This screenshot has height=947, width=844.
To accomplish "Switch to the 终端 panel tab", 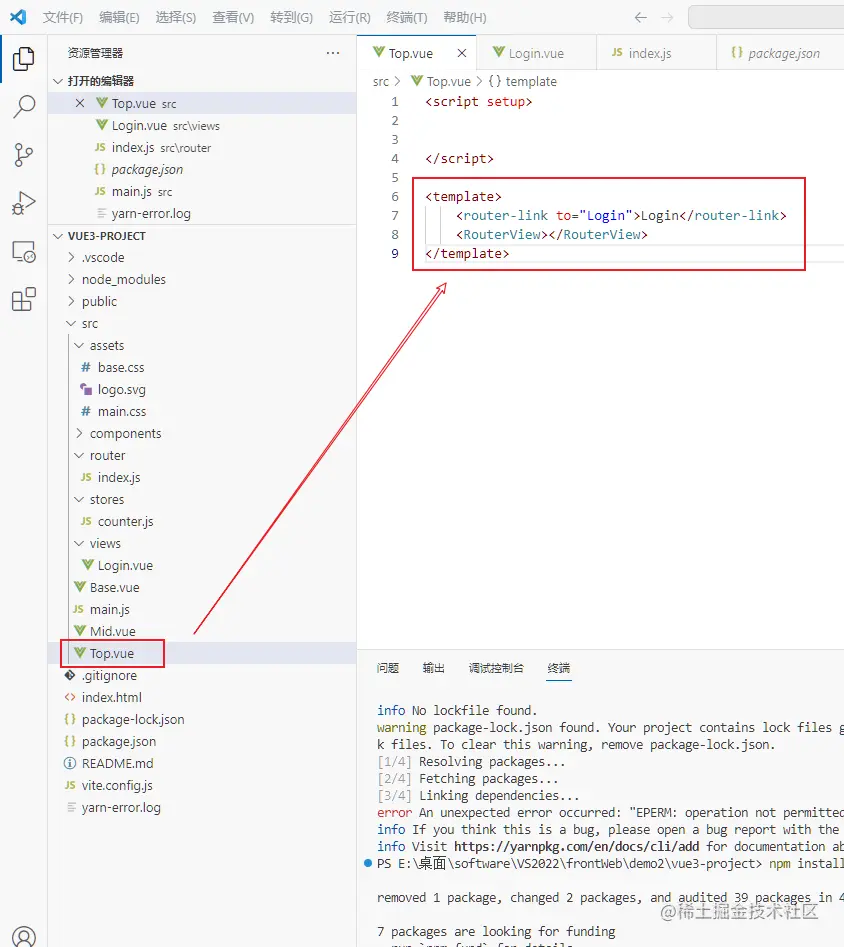I will pos(559,668).
